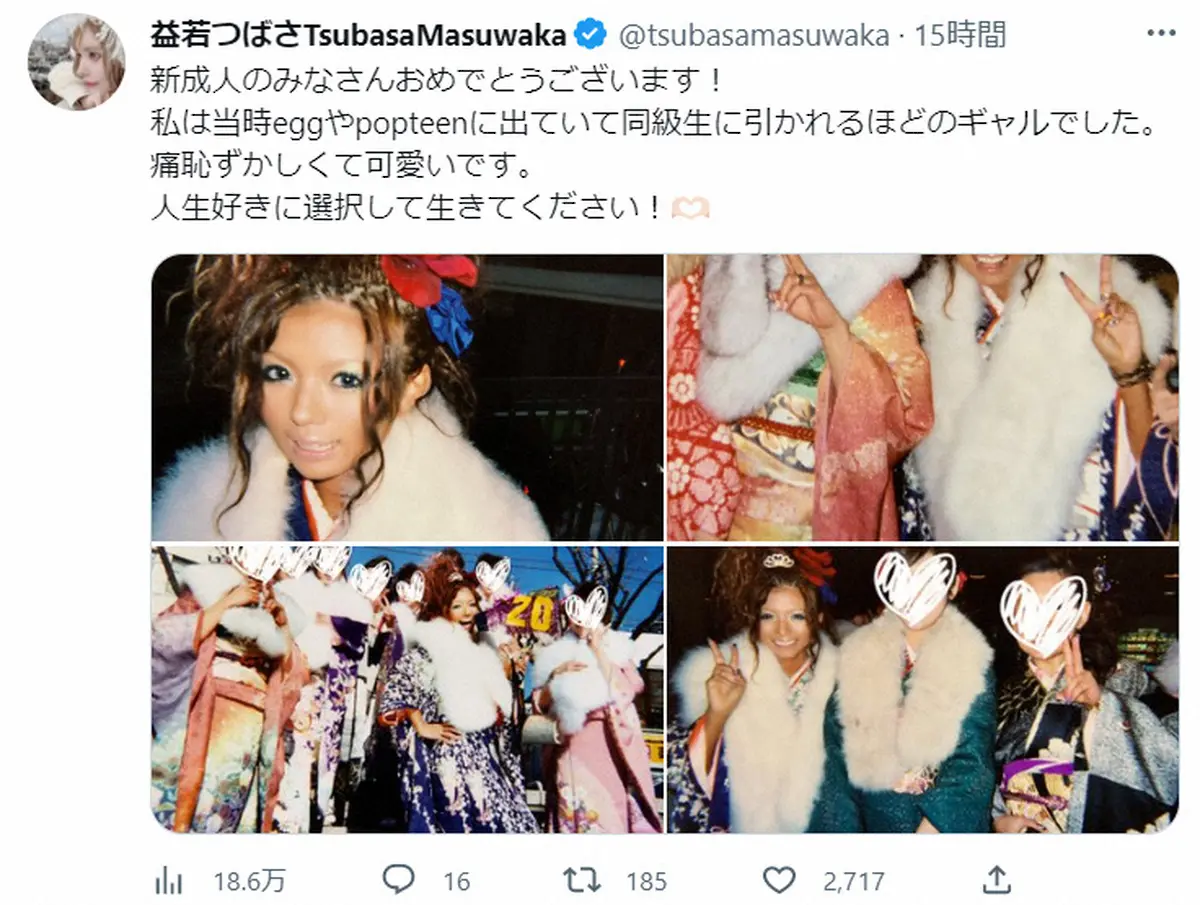Viewport: 1200px width, 905px height.
Task: Open display name 益若つばさTsubasaMasuwaka
Action: click(x=358, y=36)
